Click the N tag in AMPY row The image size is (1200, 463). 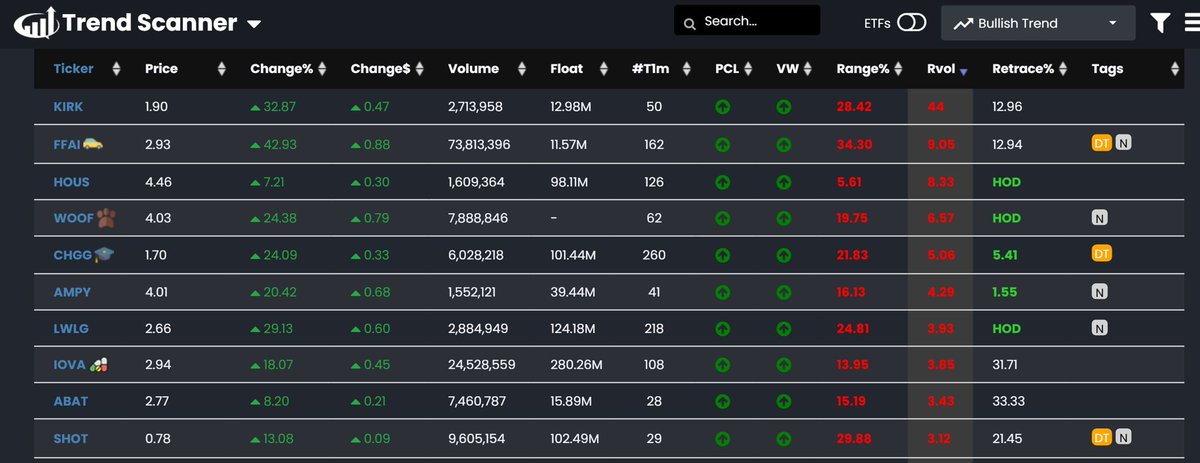(x=1100, y=292)
